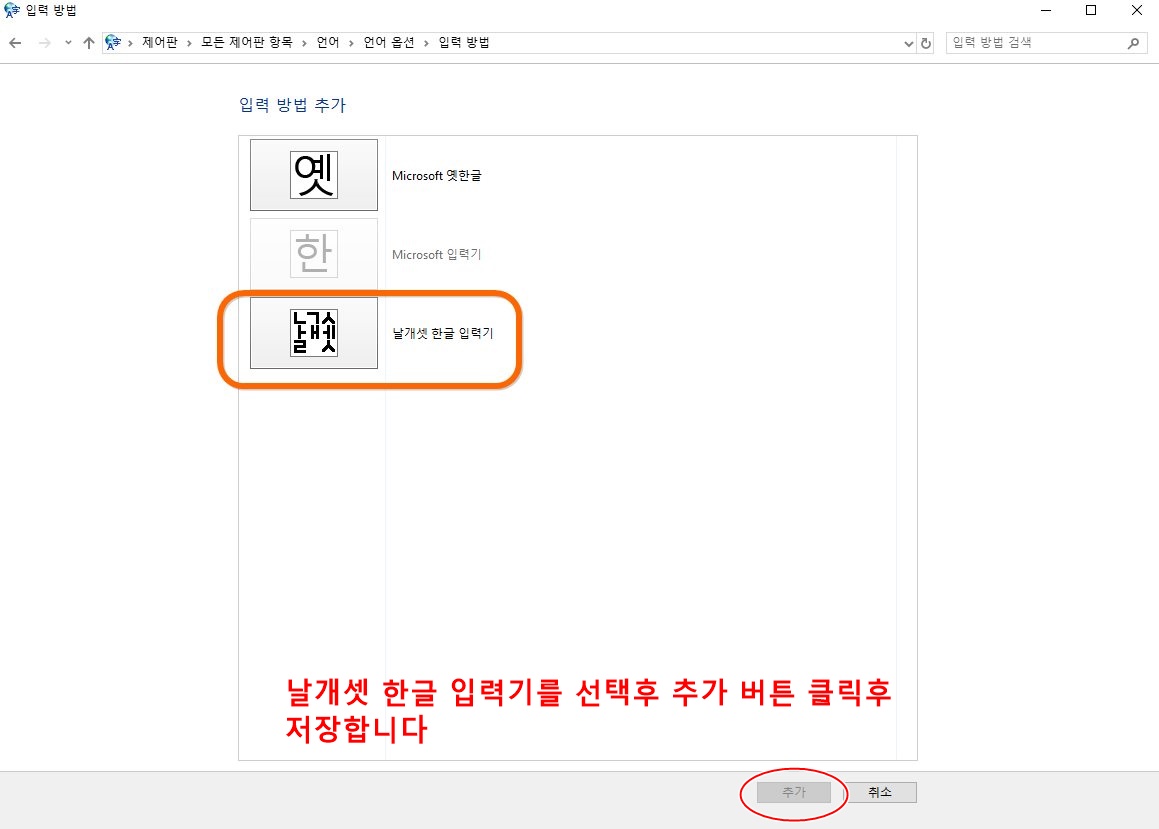Expand chevron after 언어 옵션 breadcrumb
The image size is (1159, 829).
pos(426,43)
